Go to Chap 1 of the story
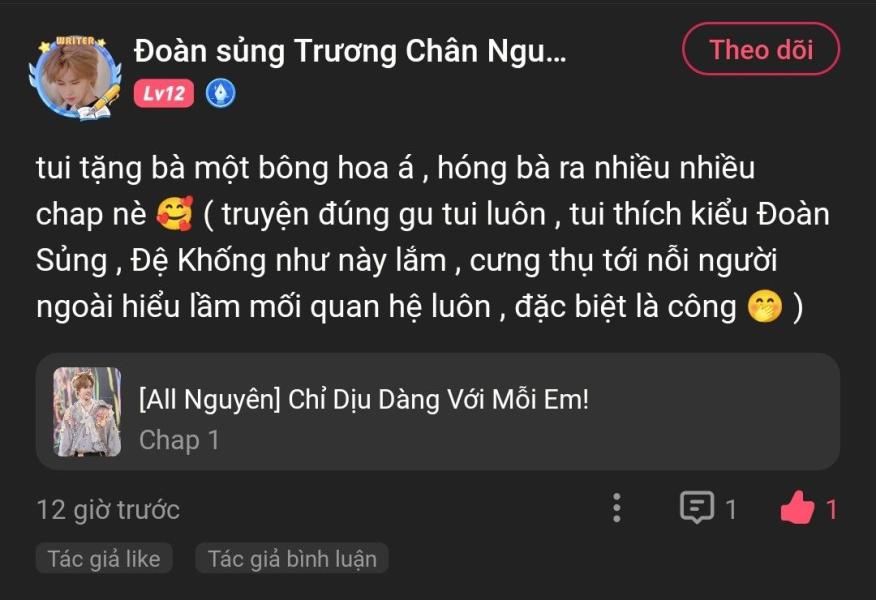876x600 pixels. coord(179,440)
